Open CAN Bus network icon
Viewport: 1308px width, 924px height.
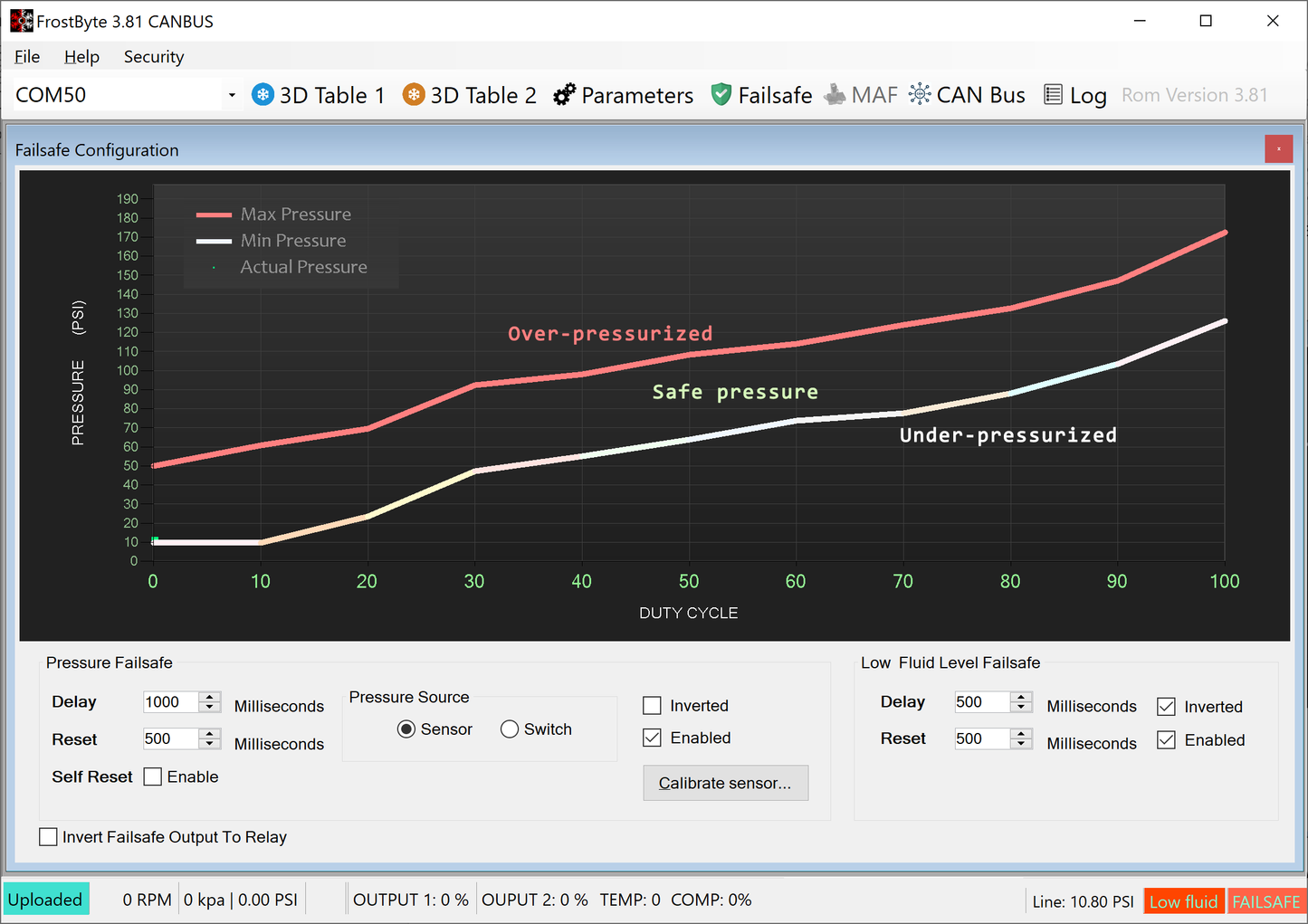[920, 95]
